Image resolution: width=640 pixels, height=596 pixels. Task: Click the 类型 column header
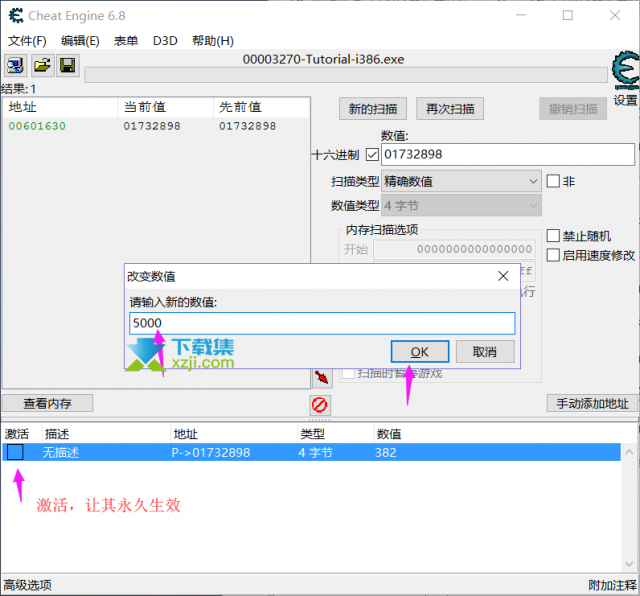coord(313,434)
